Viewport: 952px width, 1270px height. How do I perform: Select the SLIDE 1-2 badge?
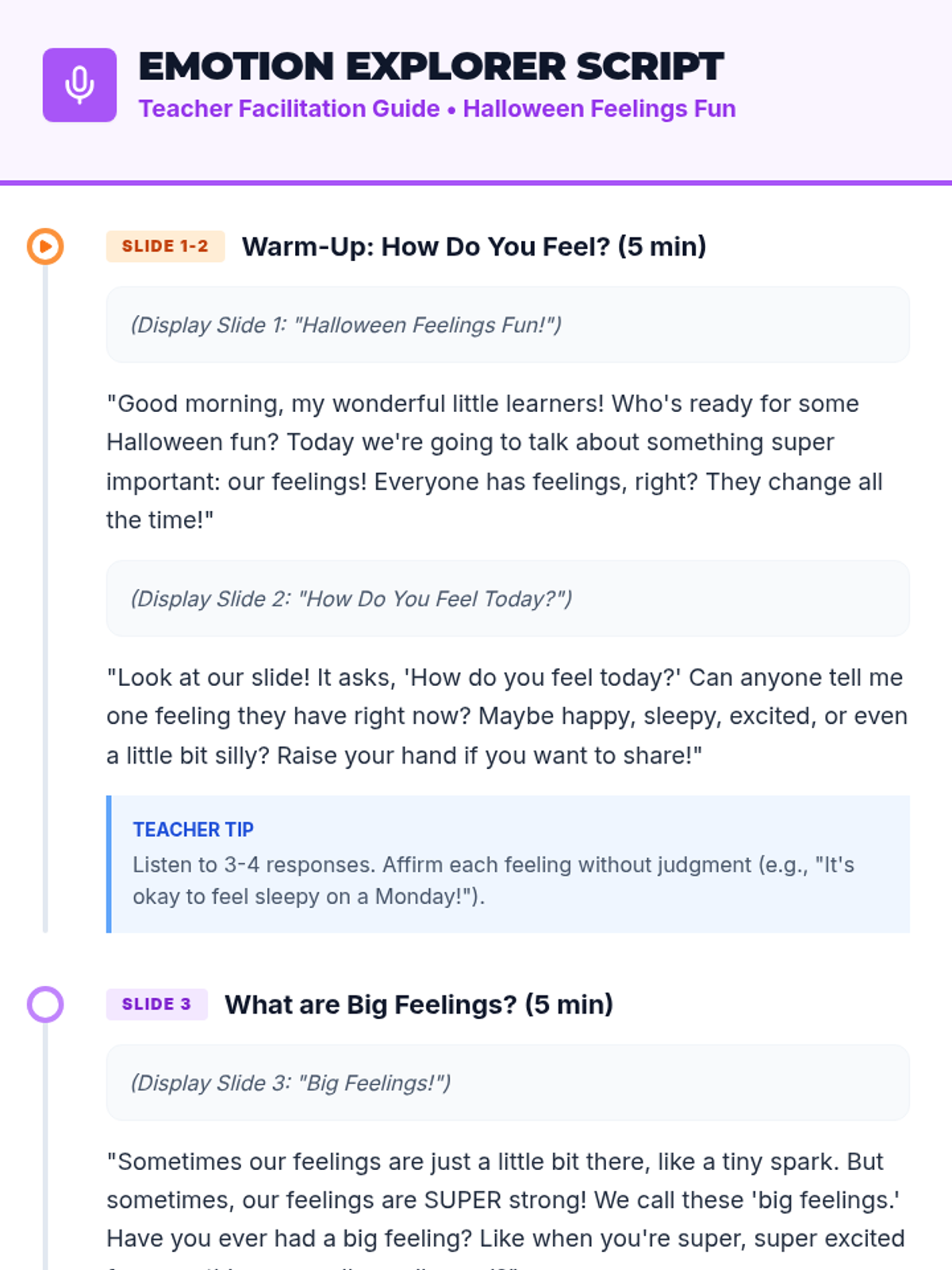(x=165, y=246)
